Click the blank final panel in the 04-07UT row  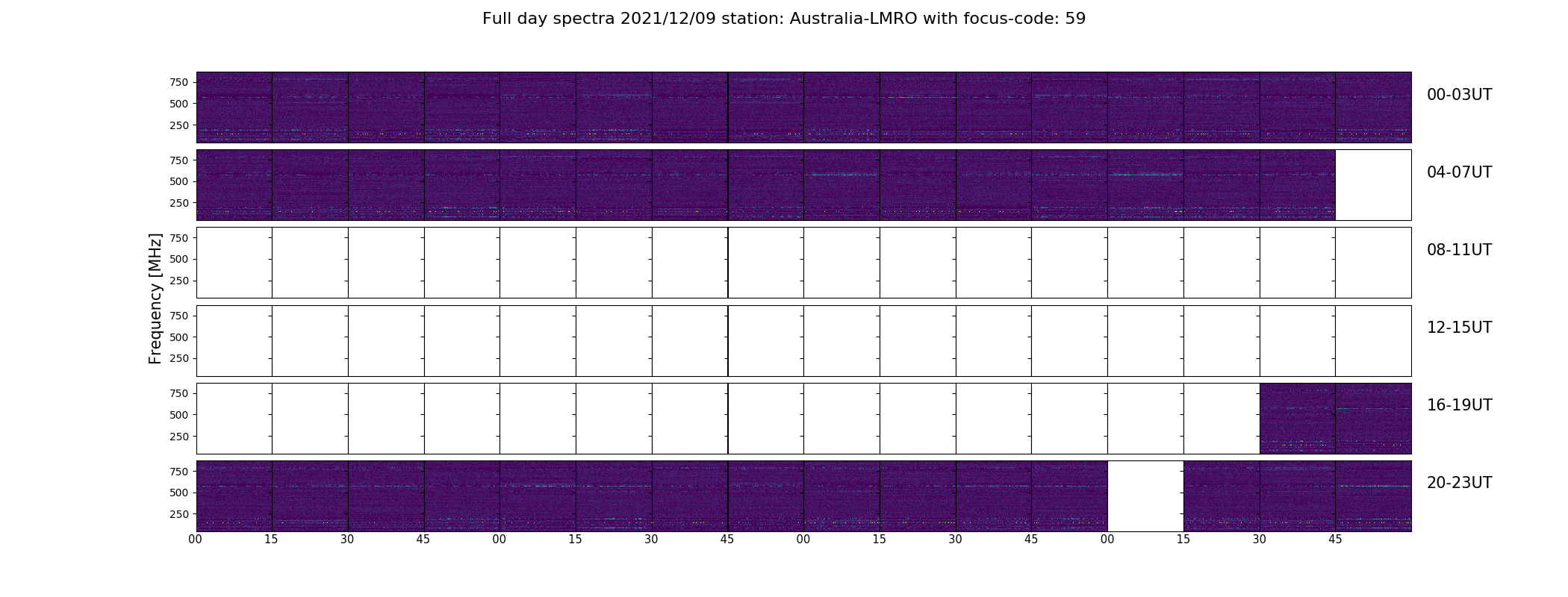tap(1373, 185)
